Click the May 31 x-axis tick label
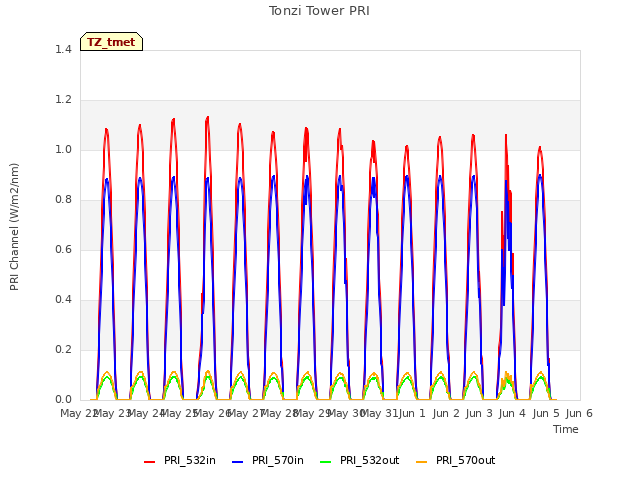Viewport: 640px width, 480px height. tap(379, 413)
